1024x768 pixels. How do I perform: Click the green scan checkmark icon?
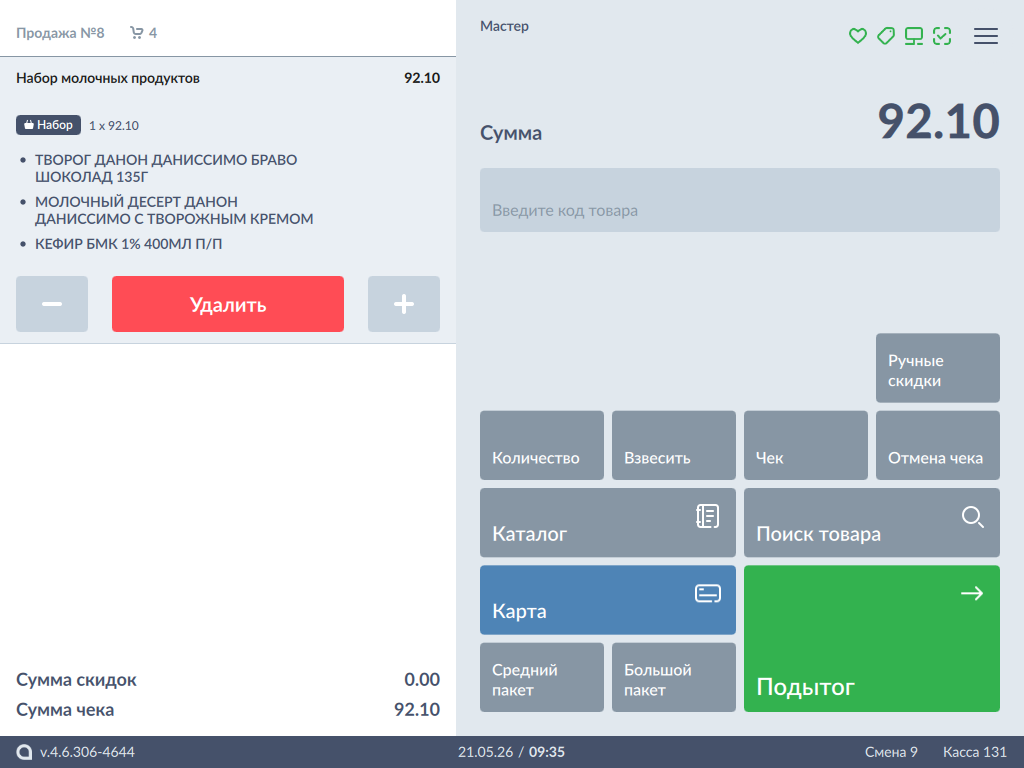tap(942, 36)
